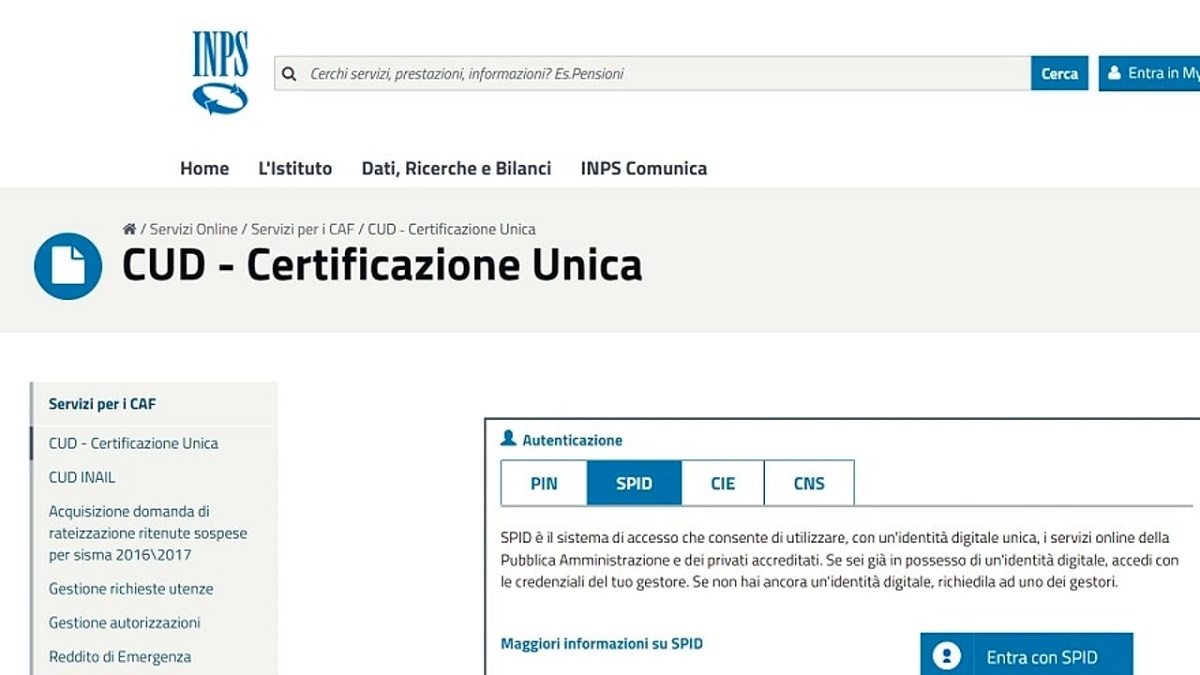Image resolution: width=1200 pixels, height=675 pixels.
Task: Click the INPS logo
Action: coord(220,71)
